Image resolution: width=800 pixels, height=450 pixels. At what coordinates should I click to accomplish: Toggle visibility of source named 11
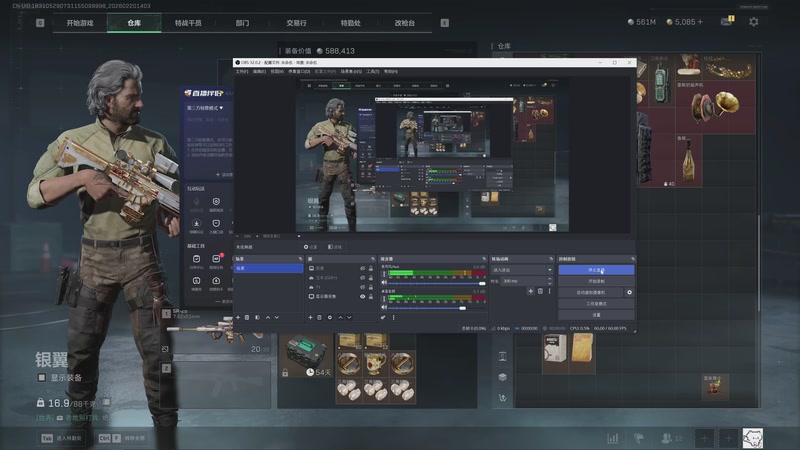362,287
